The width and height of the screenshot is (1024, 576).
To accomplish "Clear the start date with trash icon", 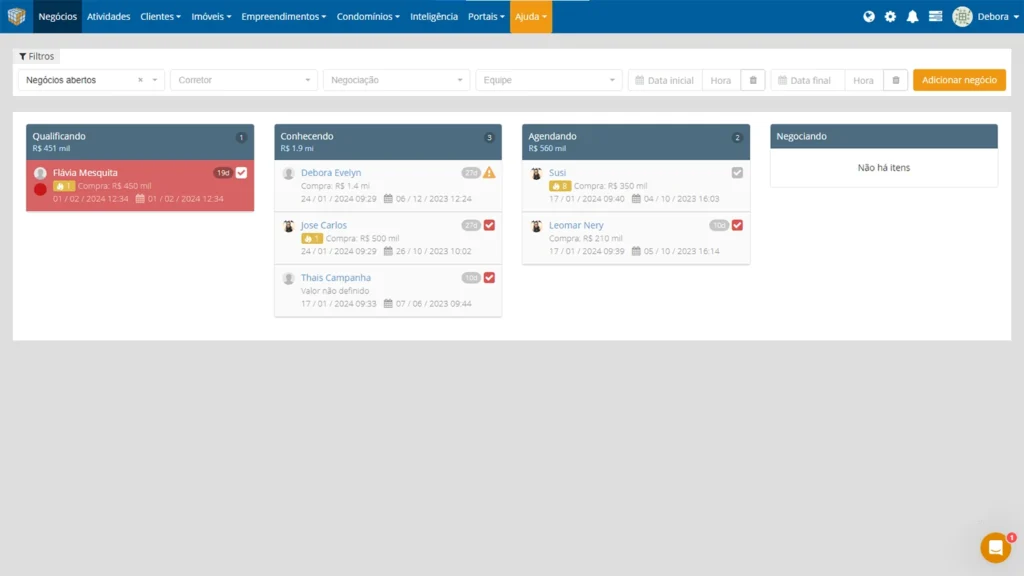I will tap(753, 80).
